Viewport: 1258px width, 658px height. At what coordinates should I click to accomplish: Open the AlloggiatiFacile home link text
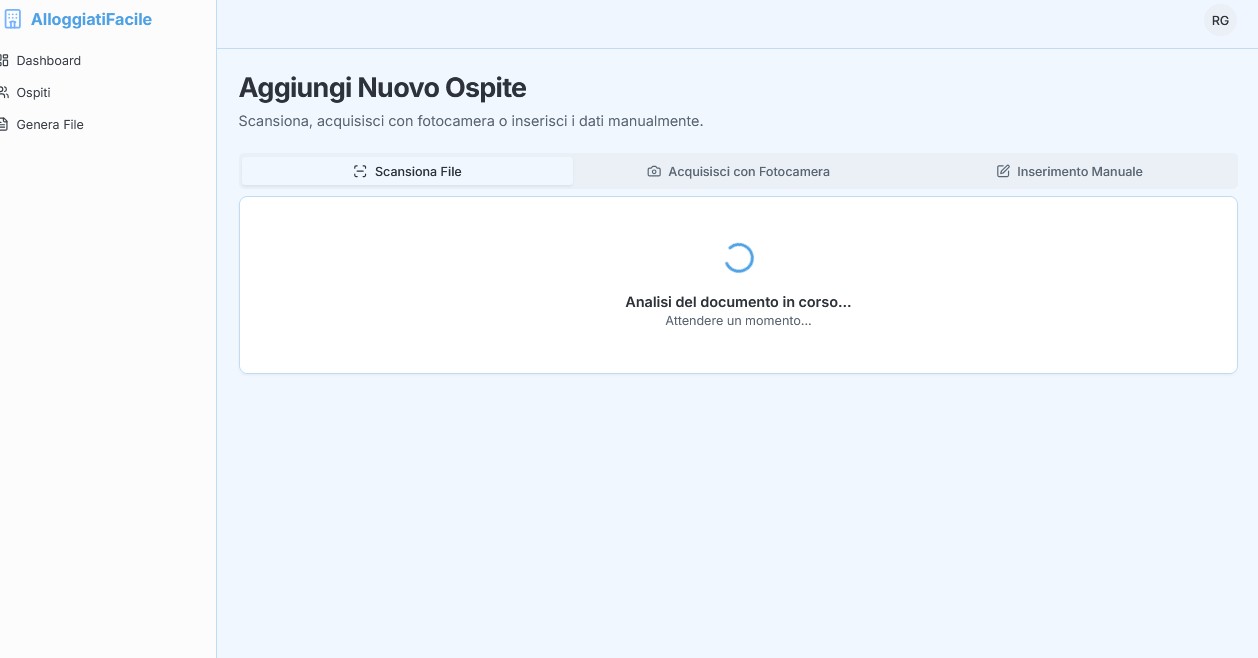click(91, 19)
